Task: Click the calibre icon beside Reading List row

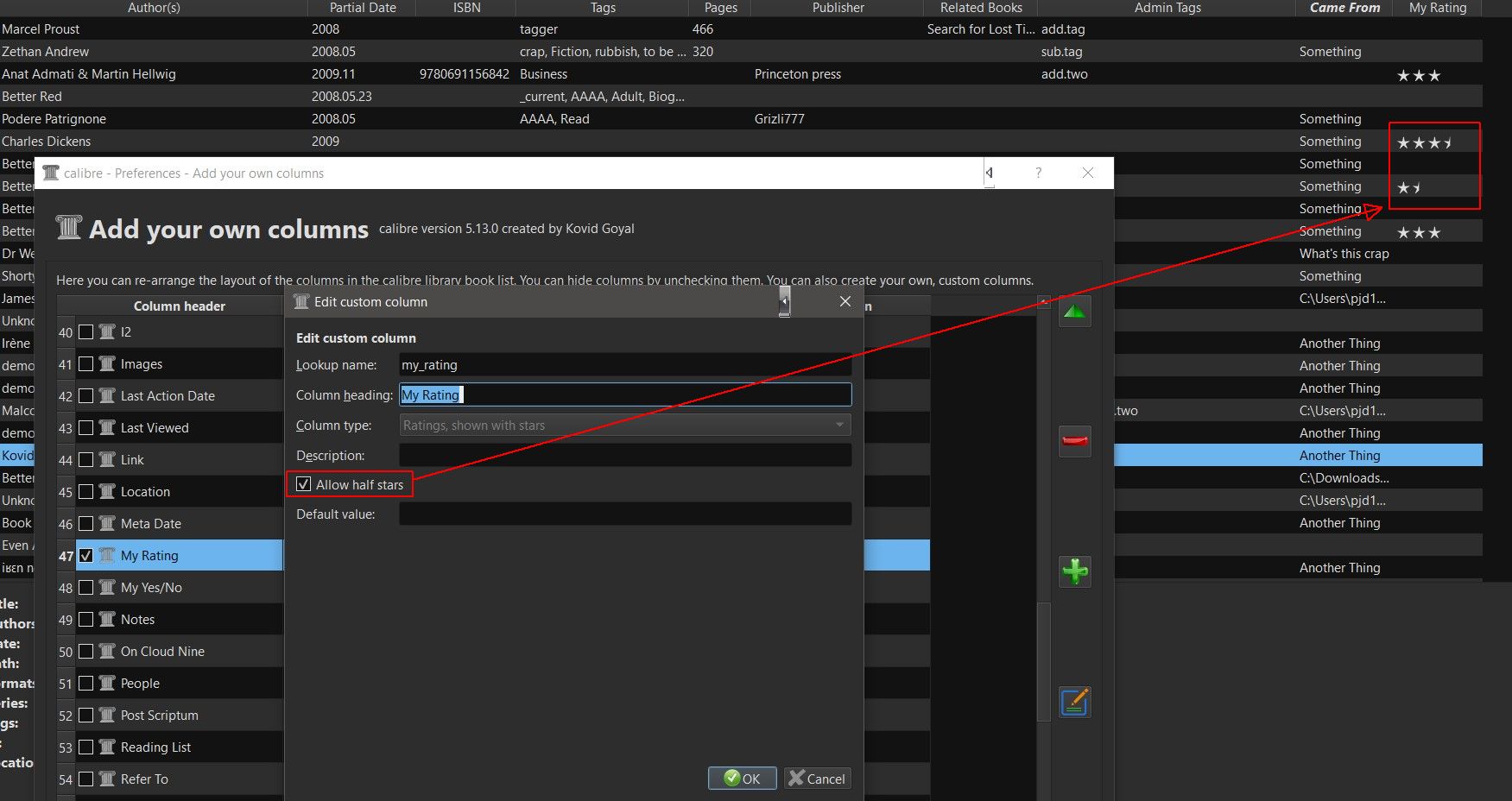Action: click(x=107, y=747)
